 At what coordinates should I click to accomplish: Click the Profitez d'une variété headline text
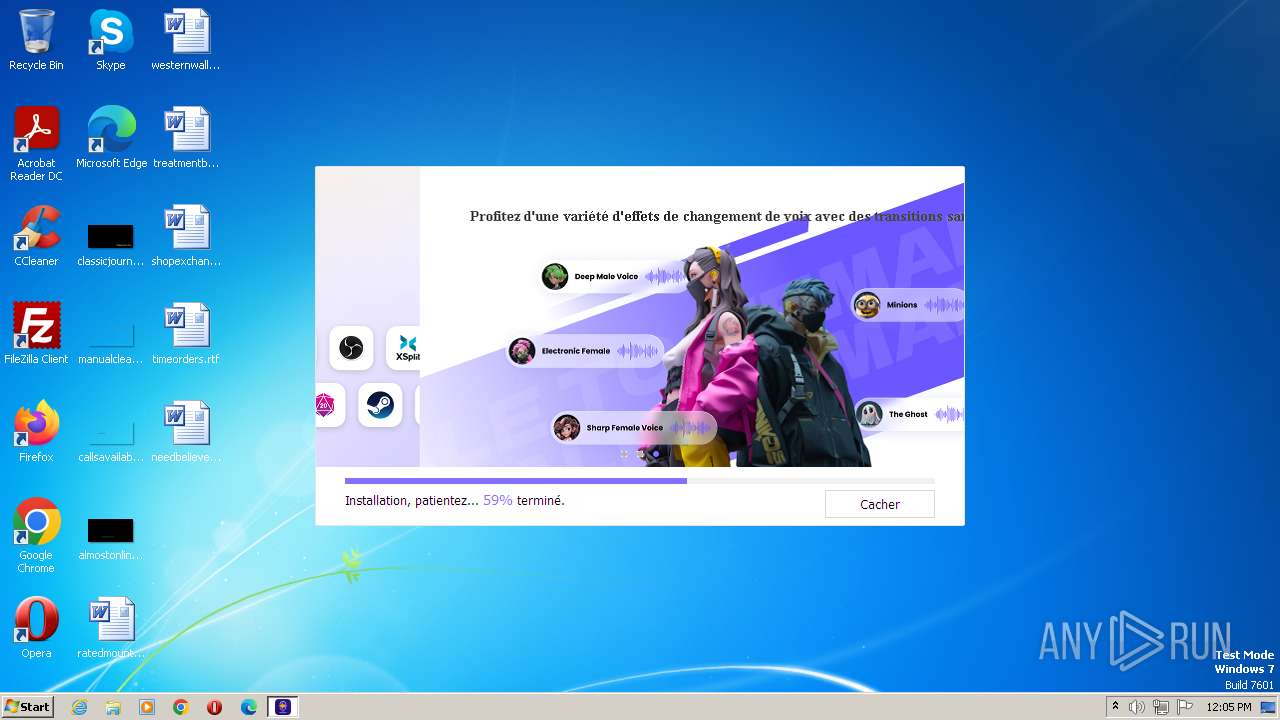[x=717, y=216]
